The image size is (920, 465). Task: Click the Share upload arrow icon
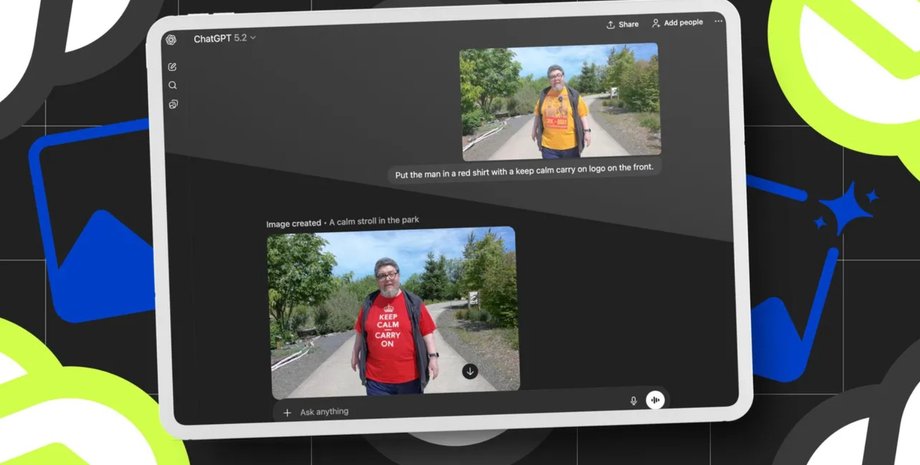610,24
